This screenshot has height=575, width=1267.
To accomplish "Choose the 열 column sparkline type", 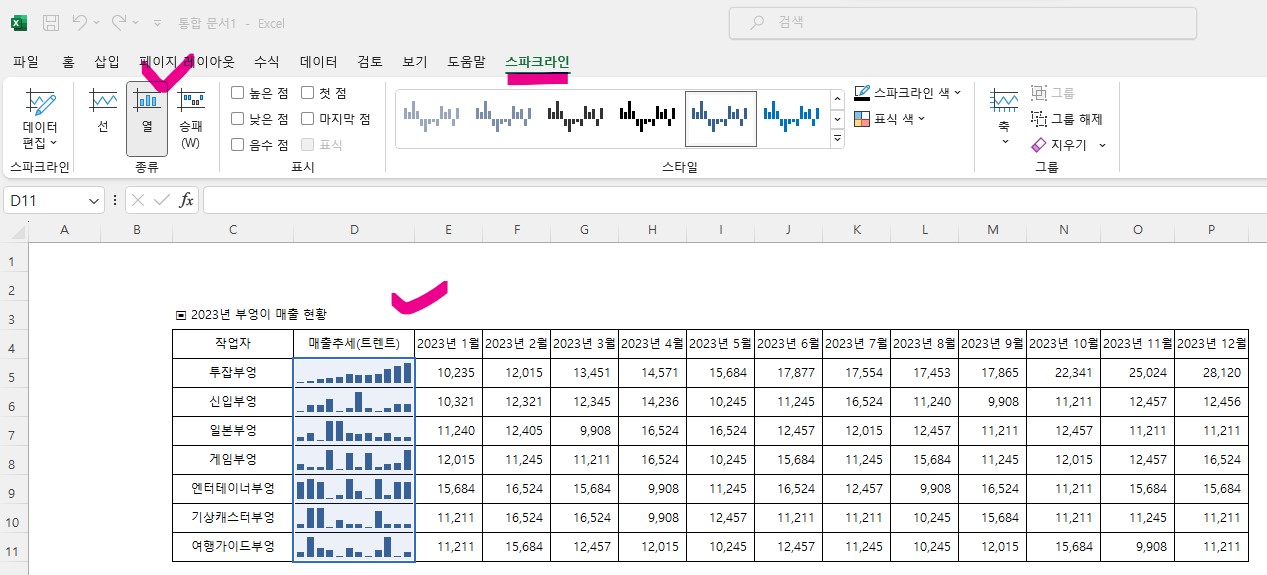I will pyautogui.click(x=147, y=120).
